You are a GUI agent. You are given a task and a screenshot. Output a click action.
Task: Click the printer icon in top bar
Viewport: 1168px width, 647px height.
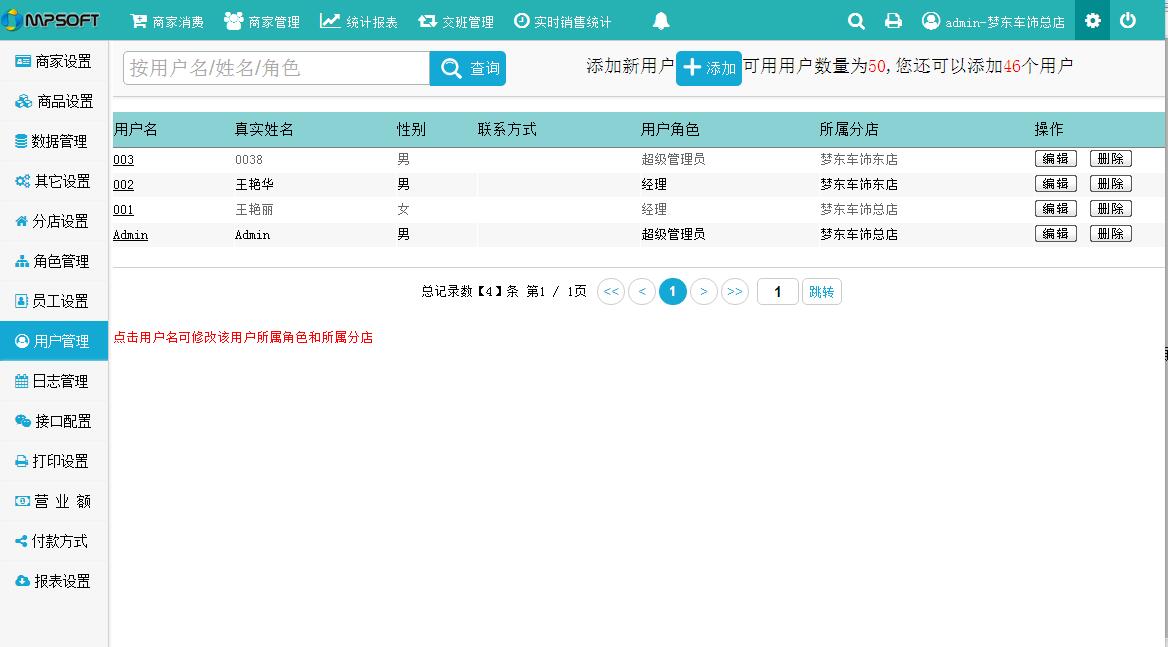[893, 21]
